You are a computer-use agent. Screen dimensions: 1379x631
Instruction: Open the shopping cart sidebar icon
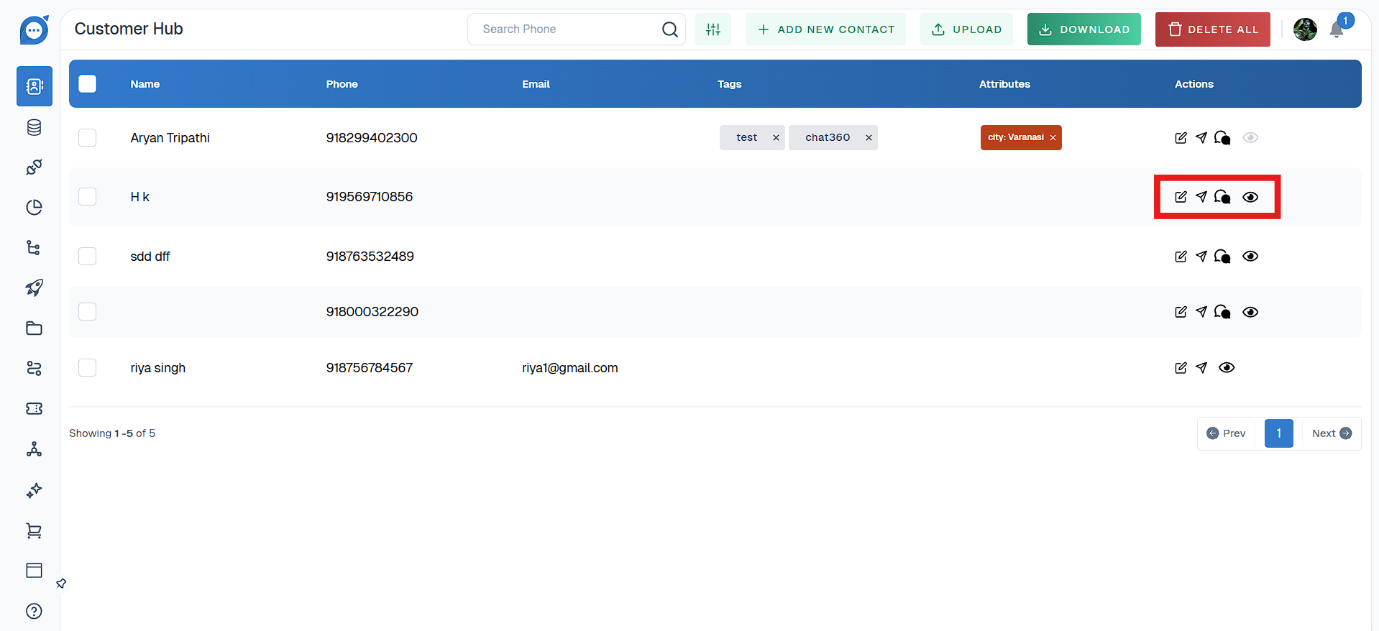[34, 531]
